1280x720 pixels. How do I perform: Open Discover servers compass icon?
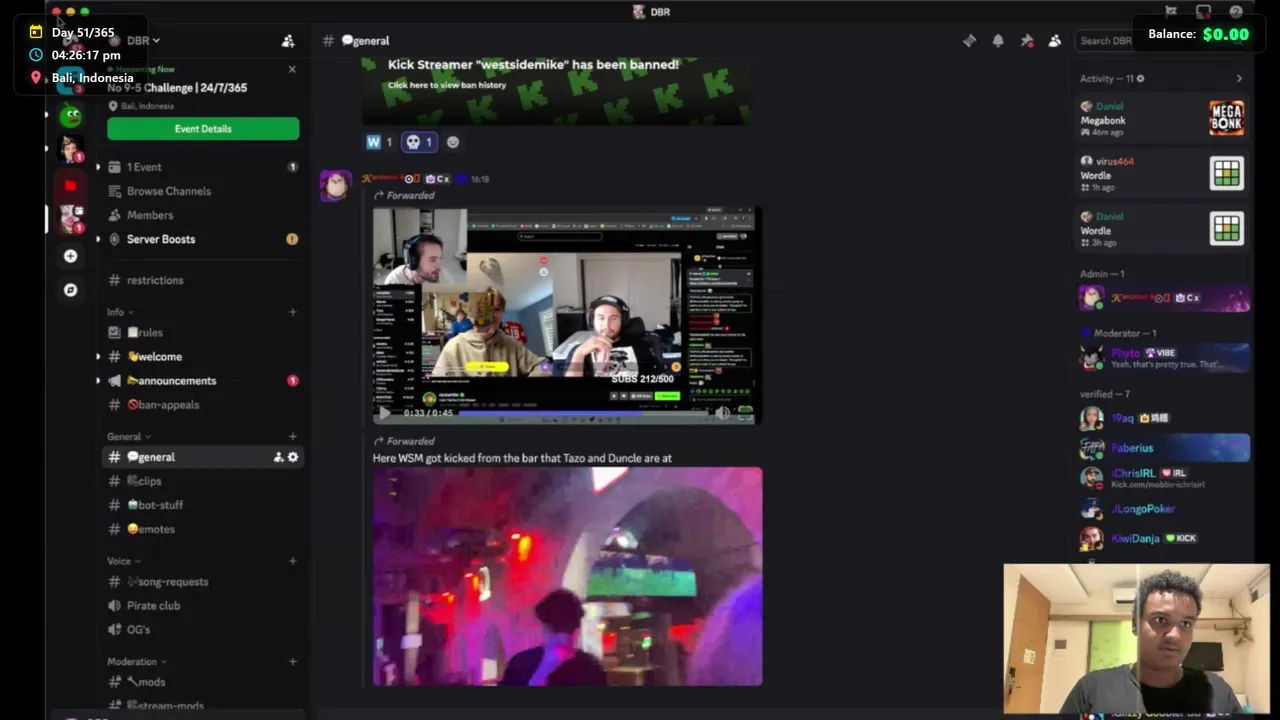click(70, 290)
